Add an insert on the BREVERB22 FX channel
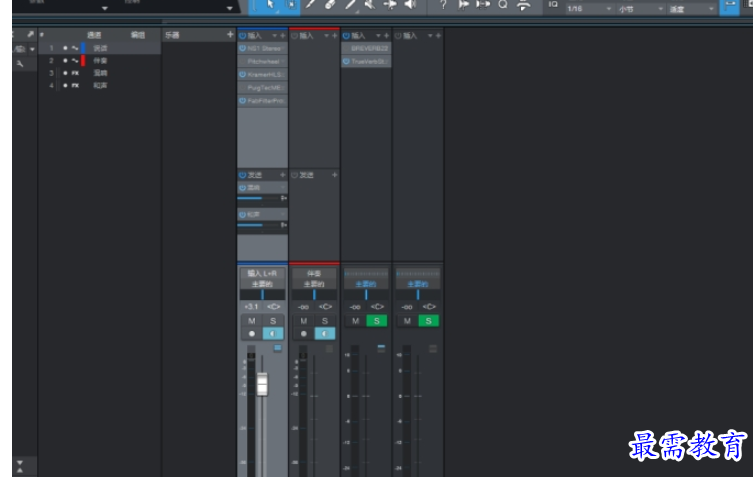Screen dimensions: 753x477 386,36
